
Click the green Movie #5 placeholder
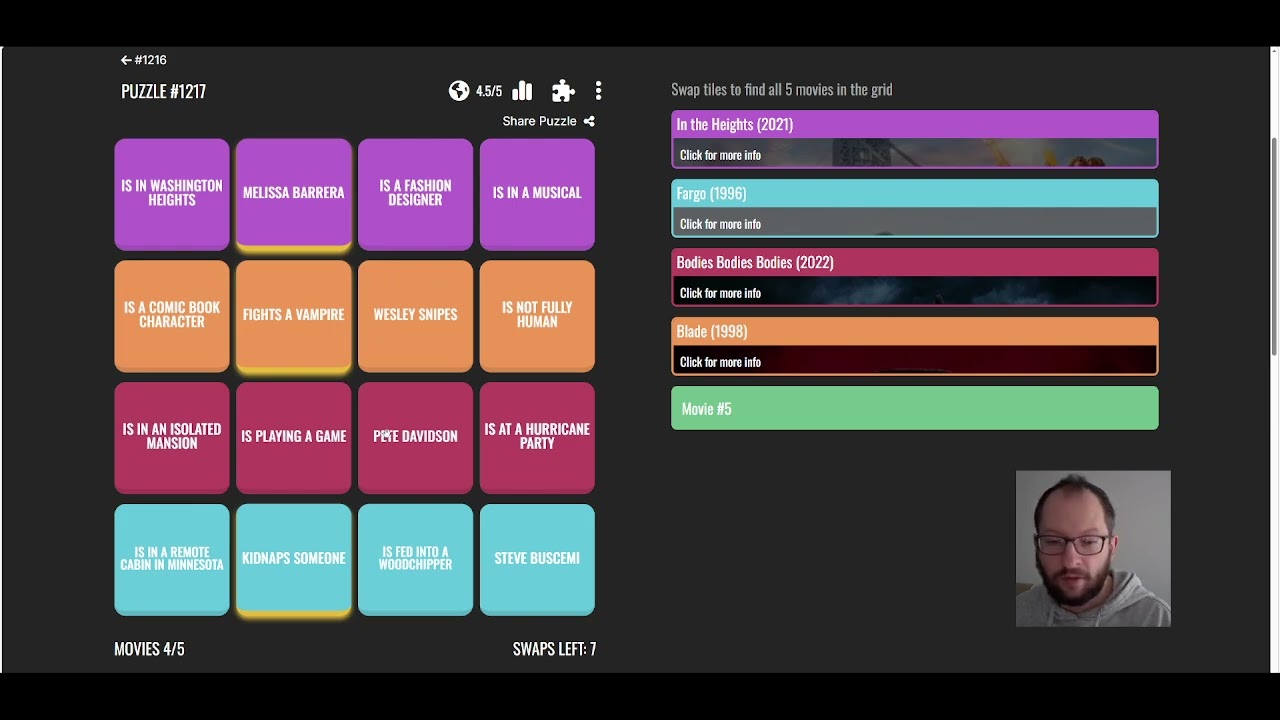pyautogui.click(x=915, y=408)
